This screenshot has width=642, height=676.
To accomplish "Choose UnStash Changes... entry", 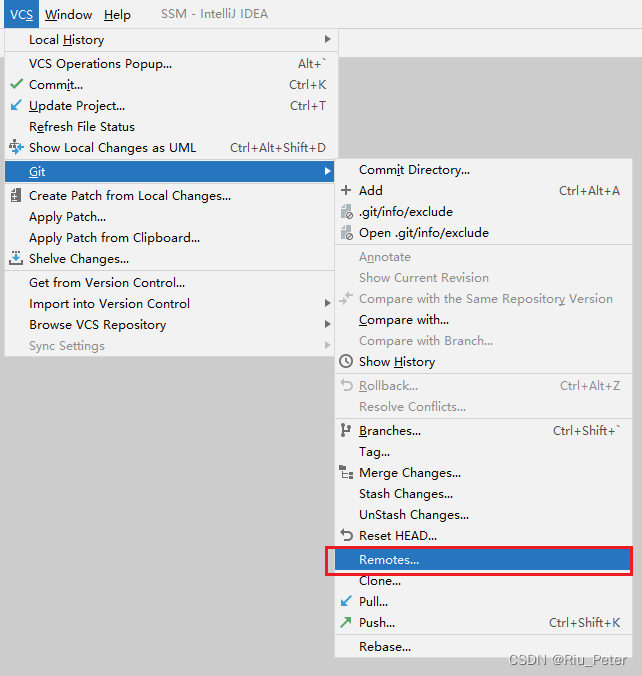I will [483, 514].
